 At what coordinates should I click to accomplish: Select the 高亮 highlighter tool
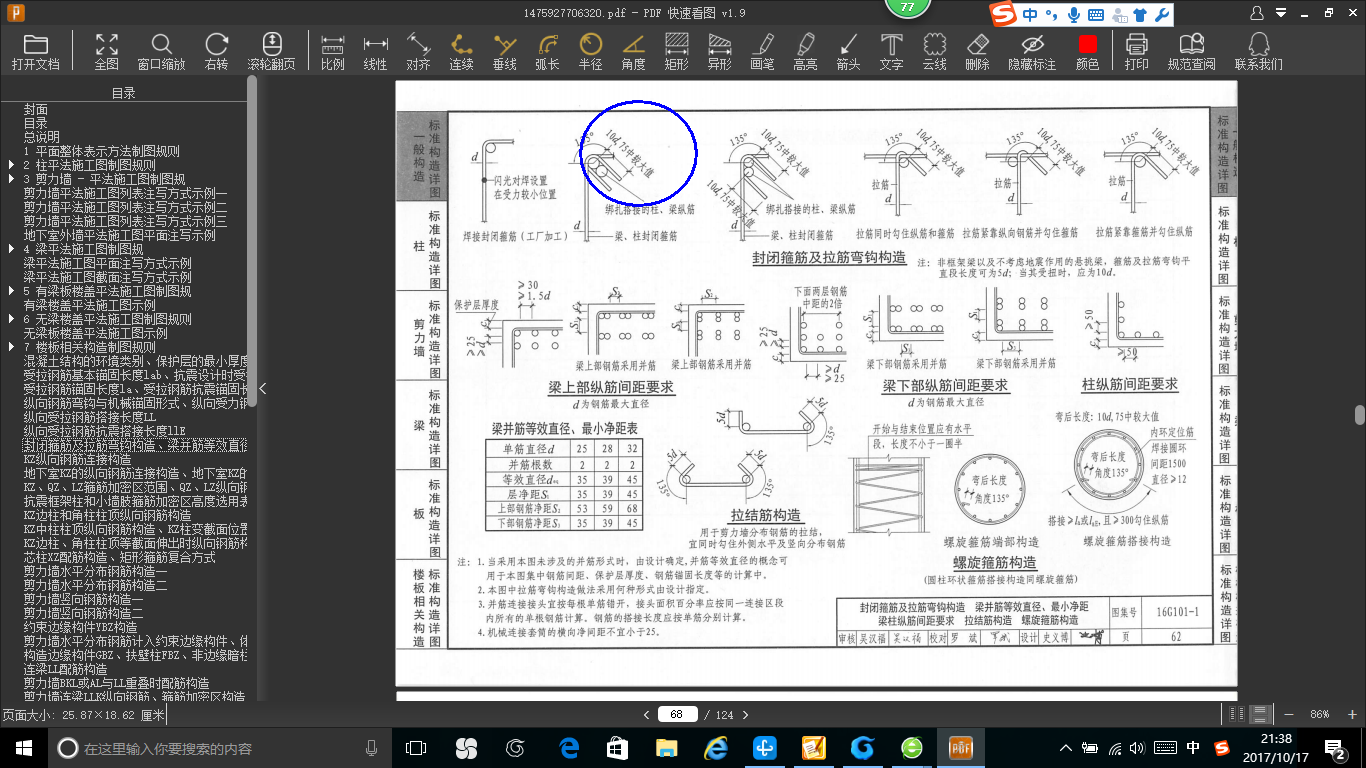(x=805, y=51)
